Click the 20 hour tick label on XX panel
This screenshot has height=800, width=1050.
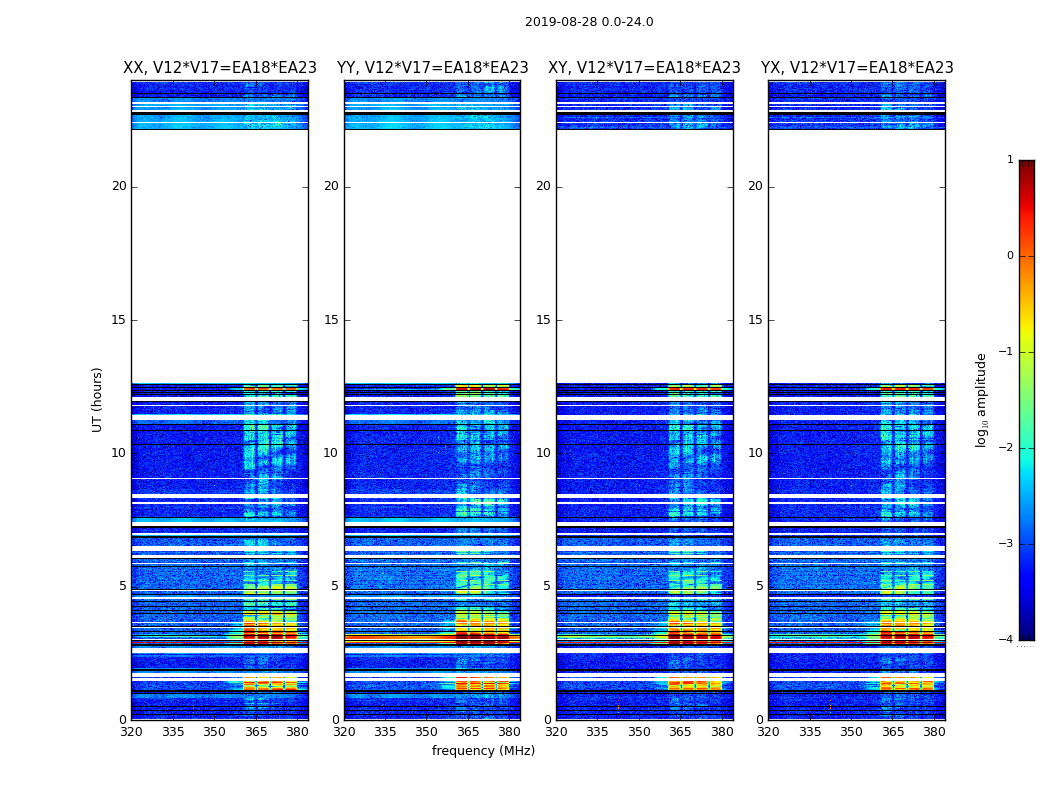(x=119, y=186)
